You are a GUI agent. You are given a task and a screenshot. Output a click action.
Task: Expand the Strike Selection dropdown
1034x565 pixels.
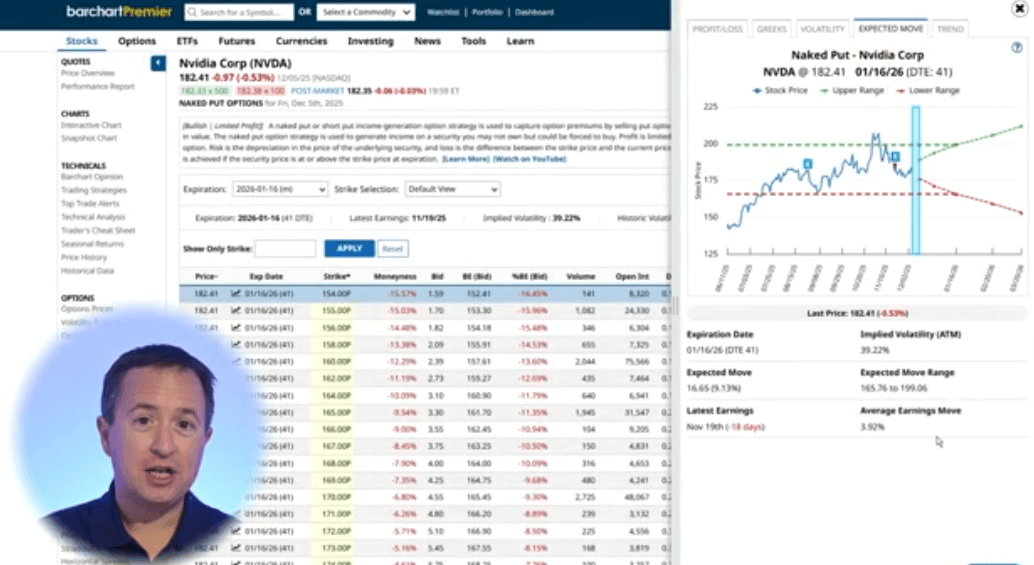tap(452, 189)
